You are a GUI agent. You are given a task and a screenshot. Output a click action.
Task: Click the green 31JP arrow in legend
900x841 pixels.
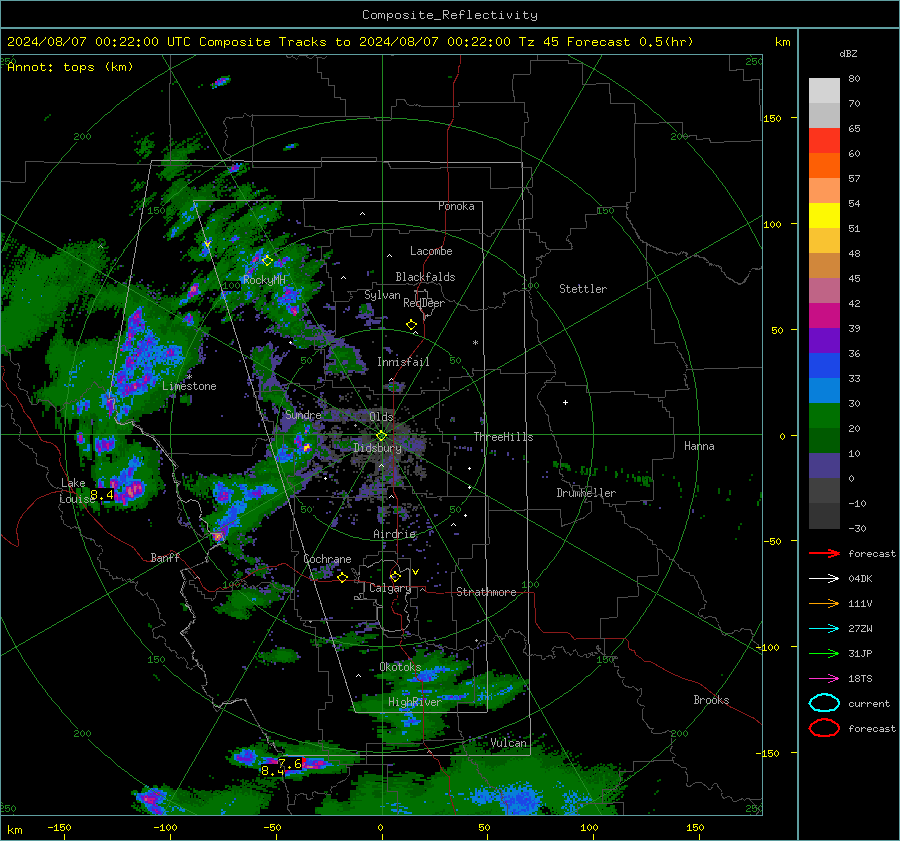coord(824,653)
